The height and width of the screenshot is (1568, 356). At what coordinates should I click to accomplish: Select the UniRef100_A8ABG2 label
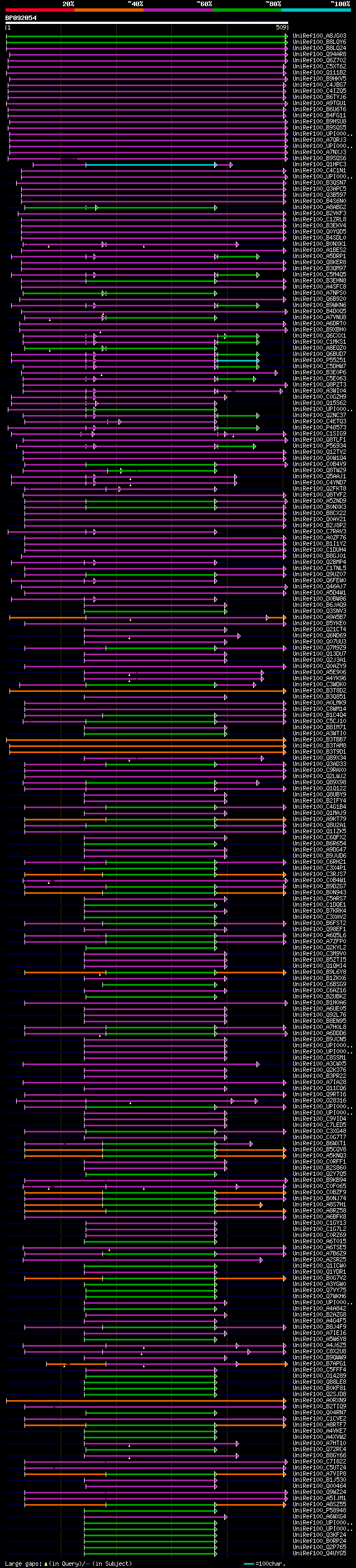click(x=319, y=207)
